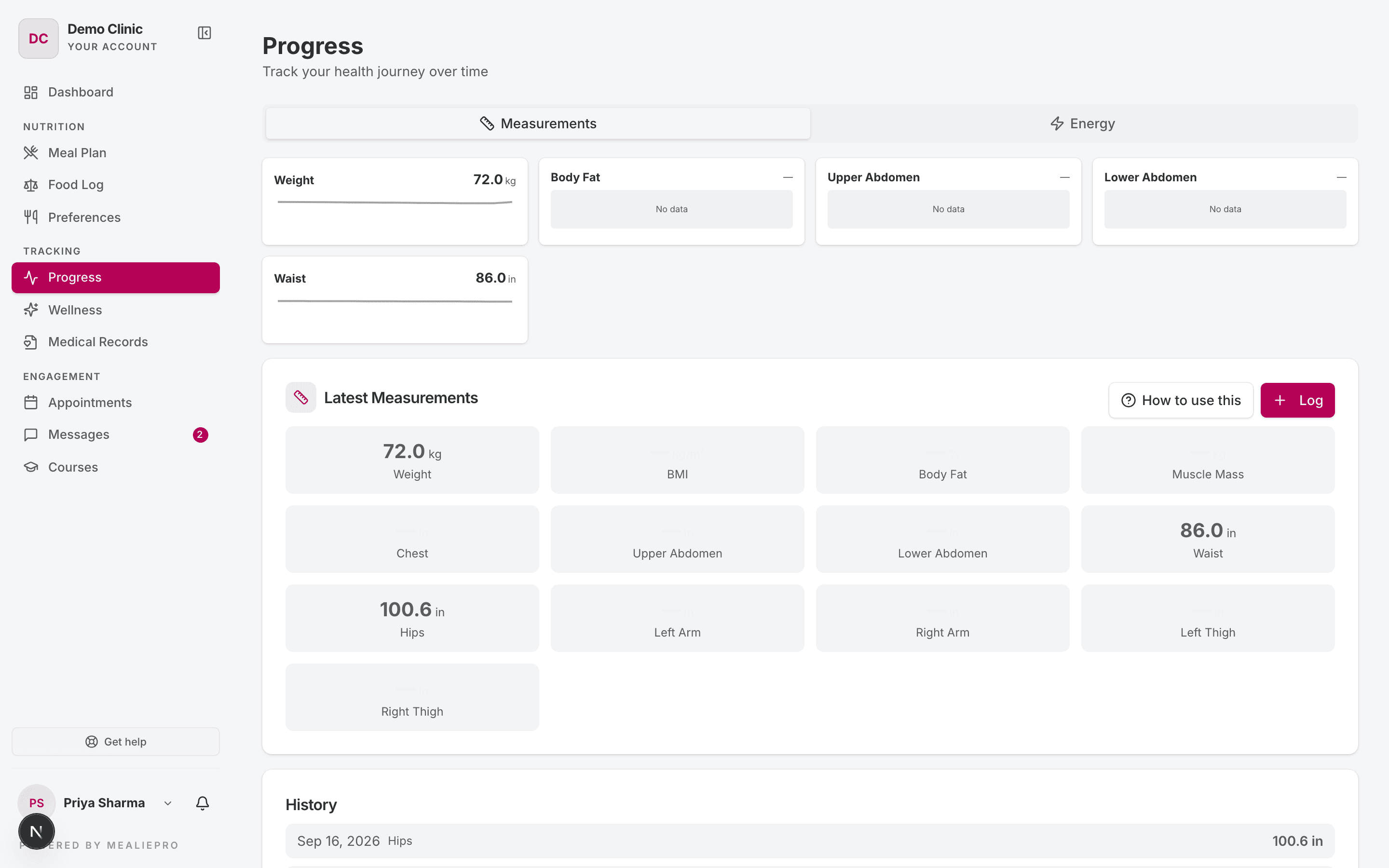1389x868 pixels.
Task: Click the Wellness sparkle icon
Action: (31, 310)
